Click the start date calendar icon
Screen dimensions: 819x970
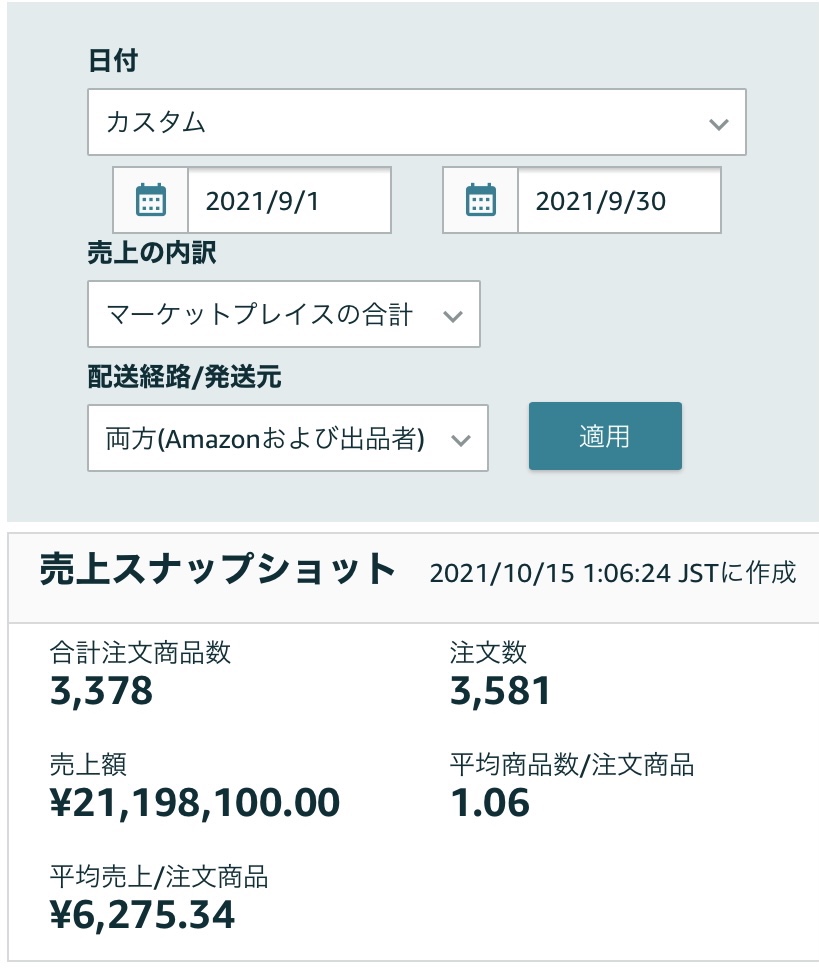(150, 200)
